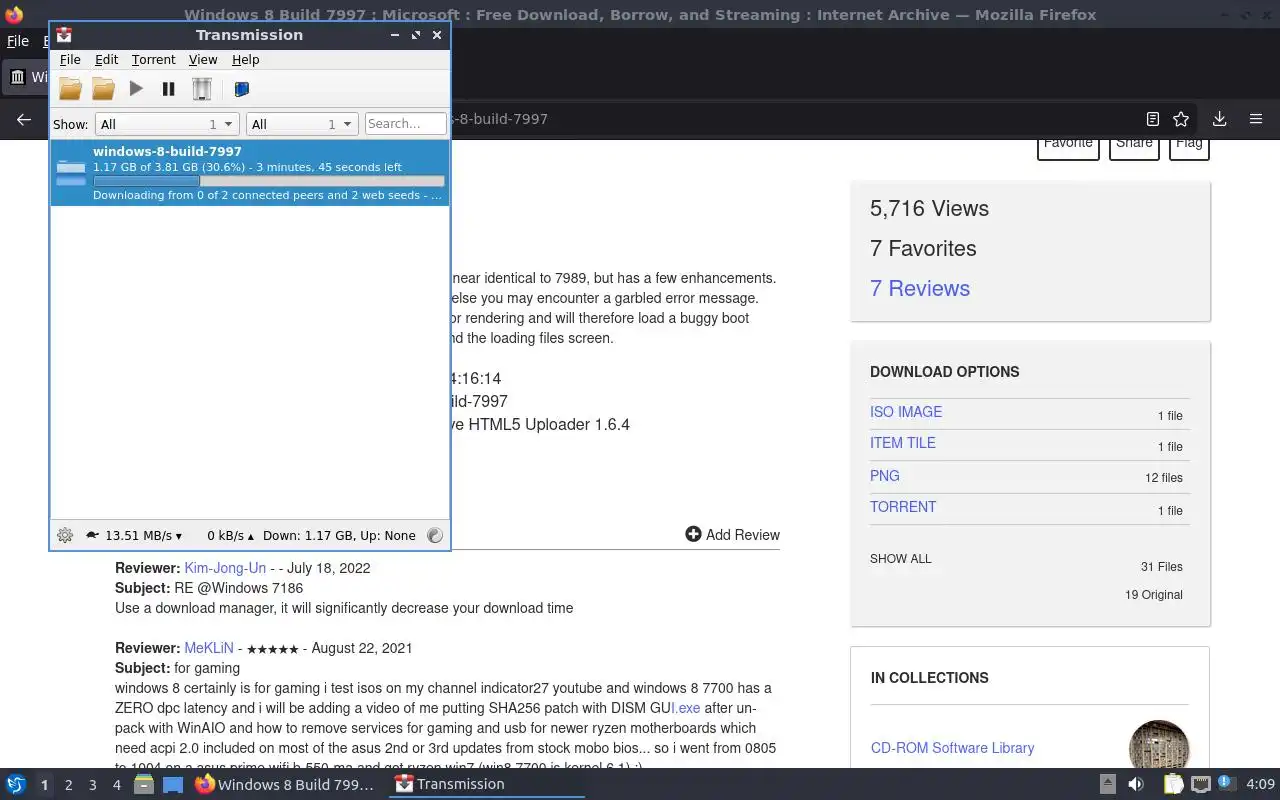Click the Flag button on archive page
1280x800 pixels.
pyautogui.click(x=1189, y=146)
